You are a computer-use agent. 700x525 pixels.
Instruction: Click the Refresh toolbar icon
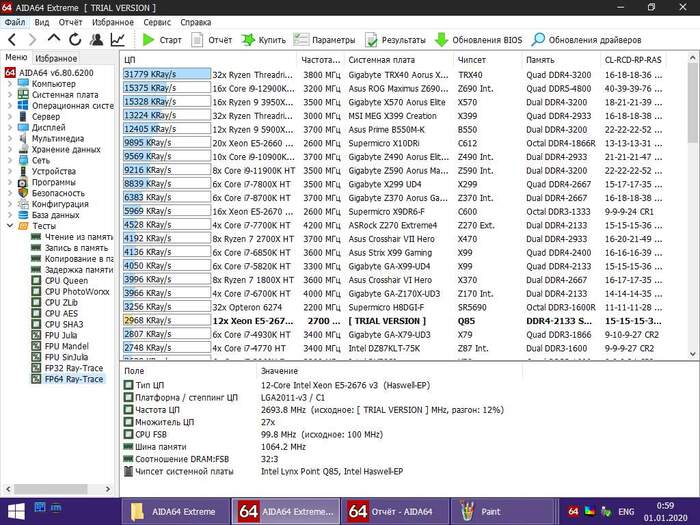point(74,40)
